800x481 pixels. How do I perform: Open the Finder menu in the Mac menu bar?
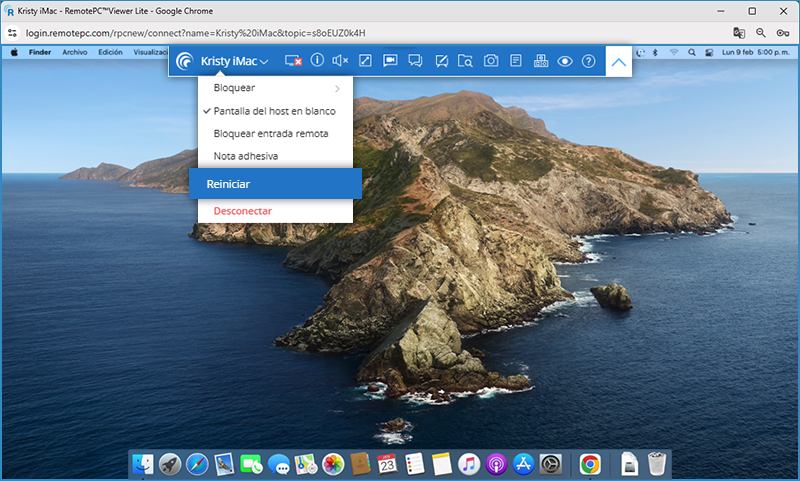pyautogui.click(x=40, y=52)
